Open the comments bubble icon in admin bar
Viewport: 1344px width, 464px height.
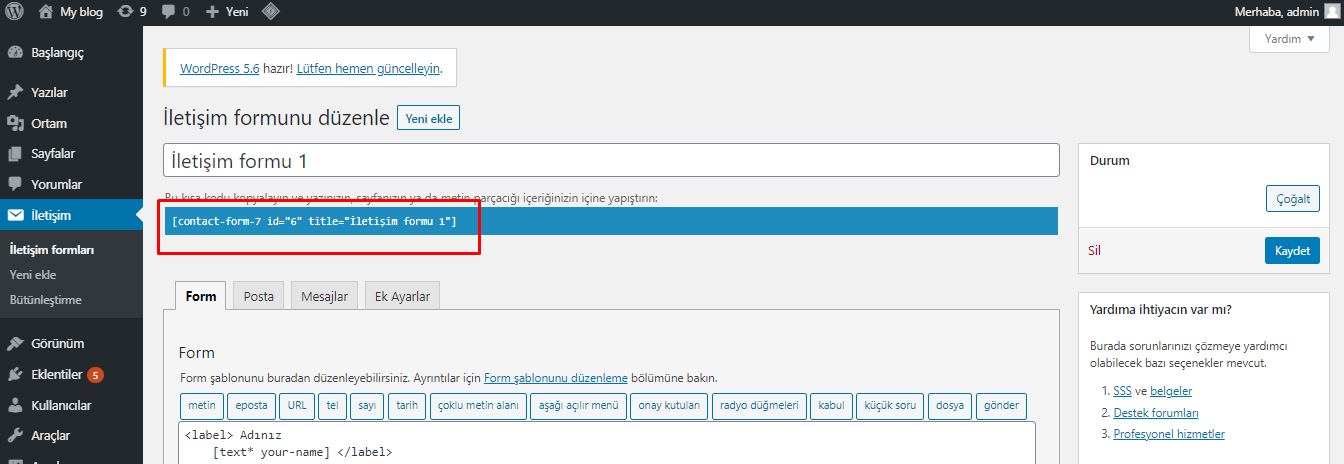[169, 13]
